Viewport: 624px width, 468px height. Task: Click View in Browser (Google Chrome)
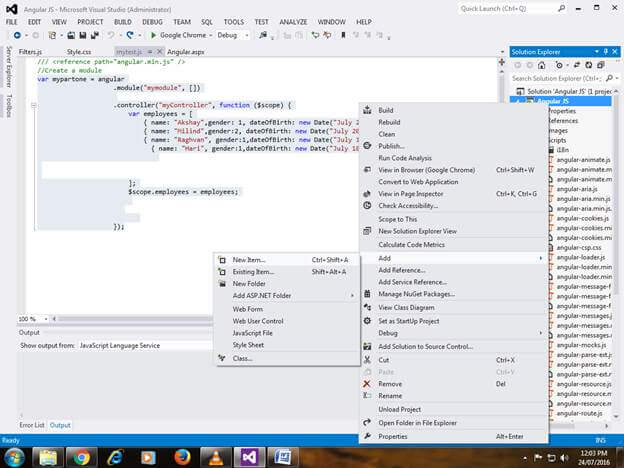[x=426, y=170]
